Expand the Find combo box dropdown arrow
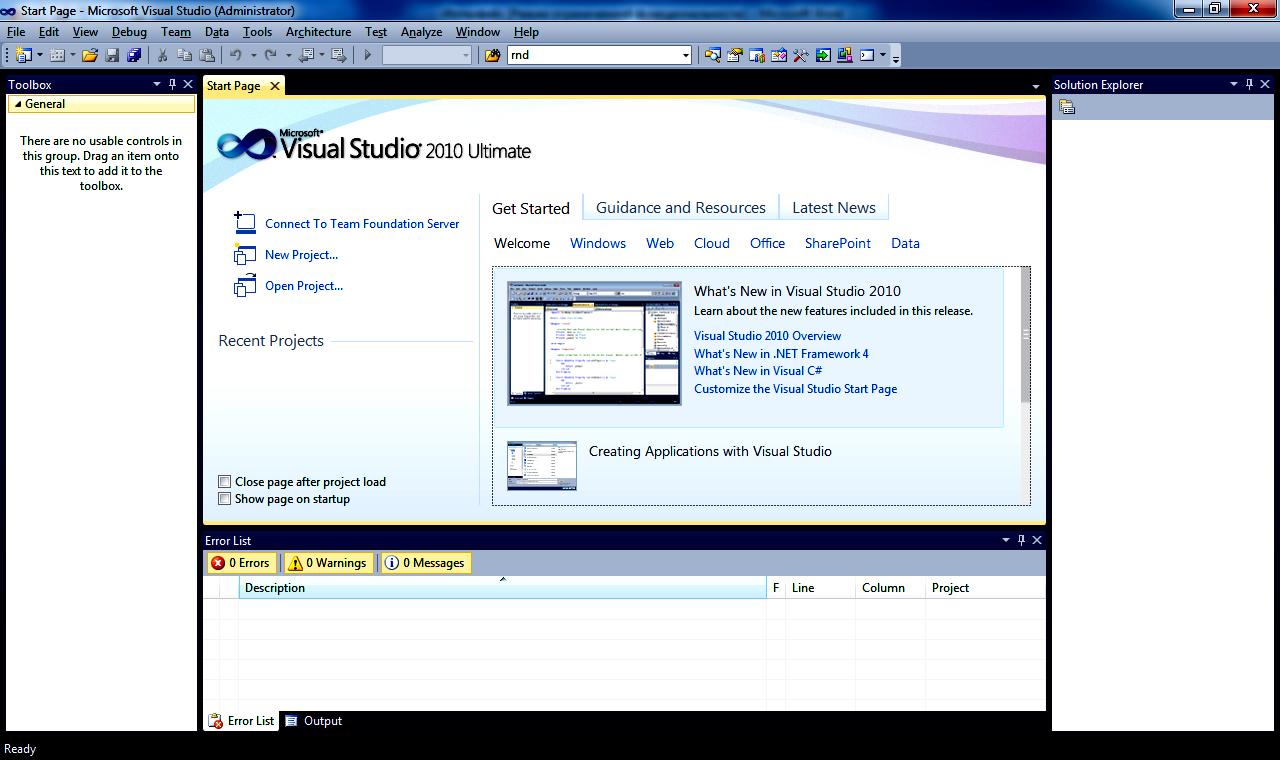The height and width of the screenshot is (760, 1280). (685, 55)
